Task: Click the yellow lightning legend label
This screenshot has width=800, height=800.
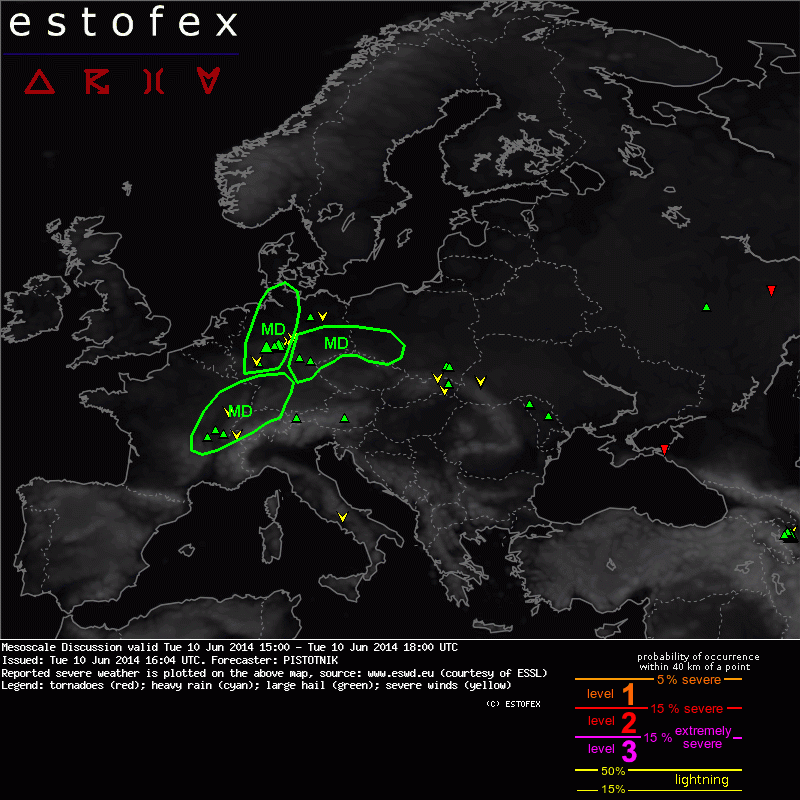Action: click(701, 780)
